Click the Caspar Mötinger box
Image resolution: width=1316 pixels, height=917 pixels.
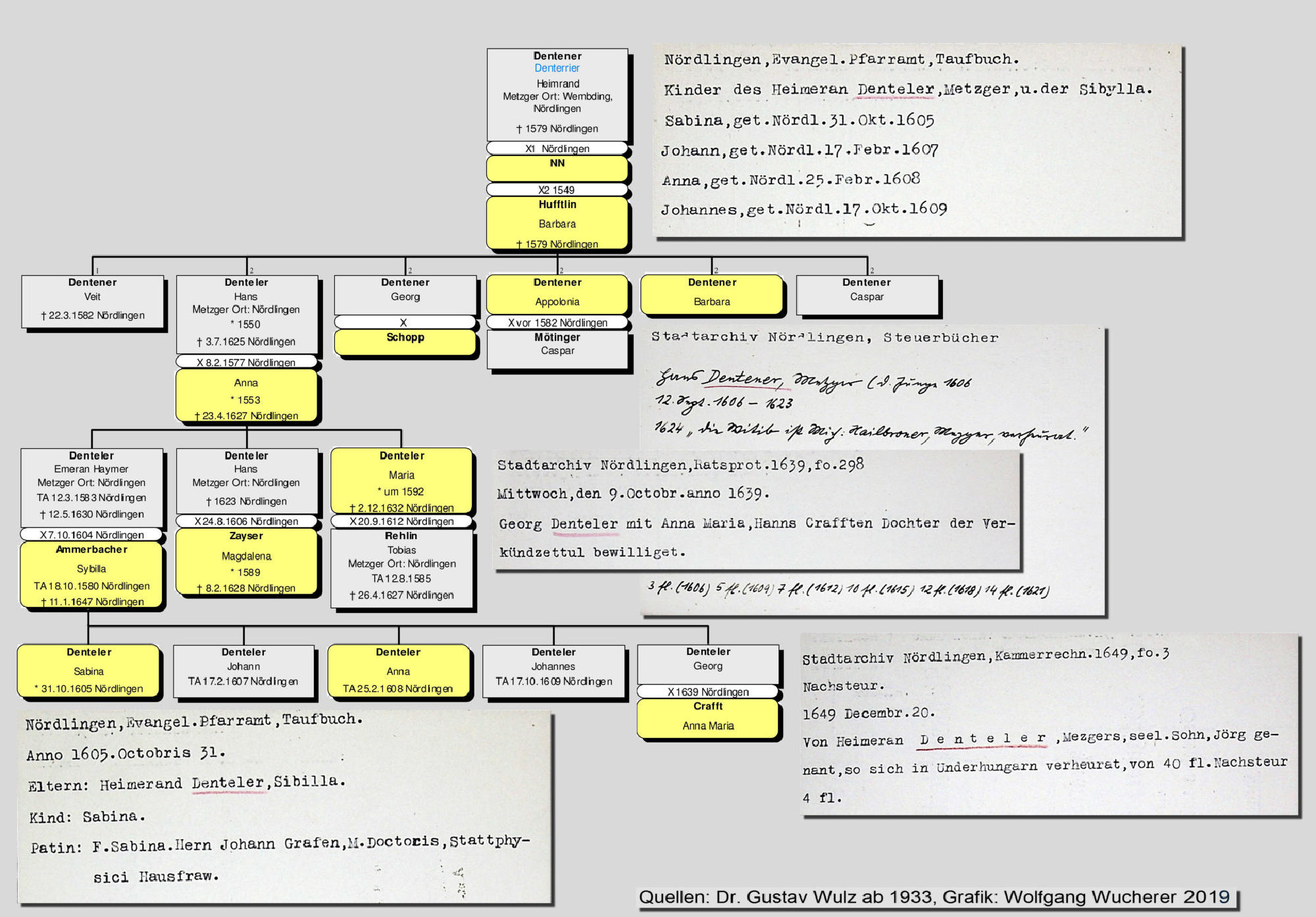point(557,349)
